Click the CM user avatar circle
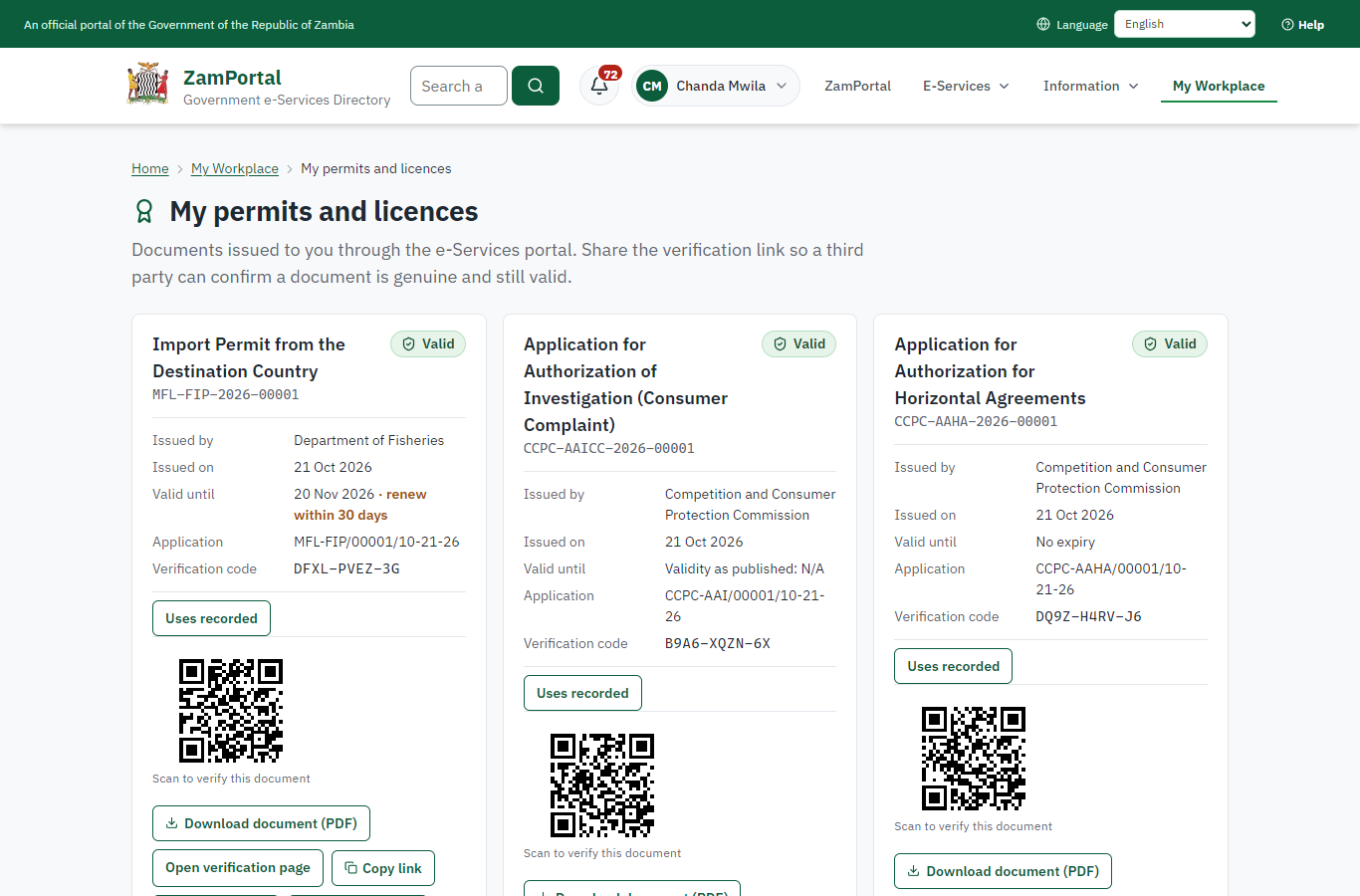The width and height of the screenshot is (1360, 896). [x=652, y=86]
